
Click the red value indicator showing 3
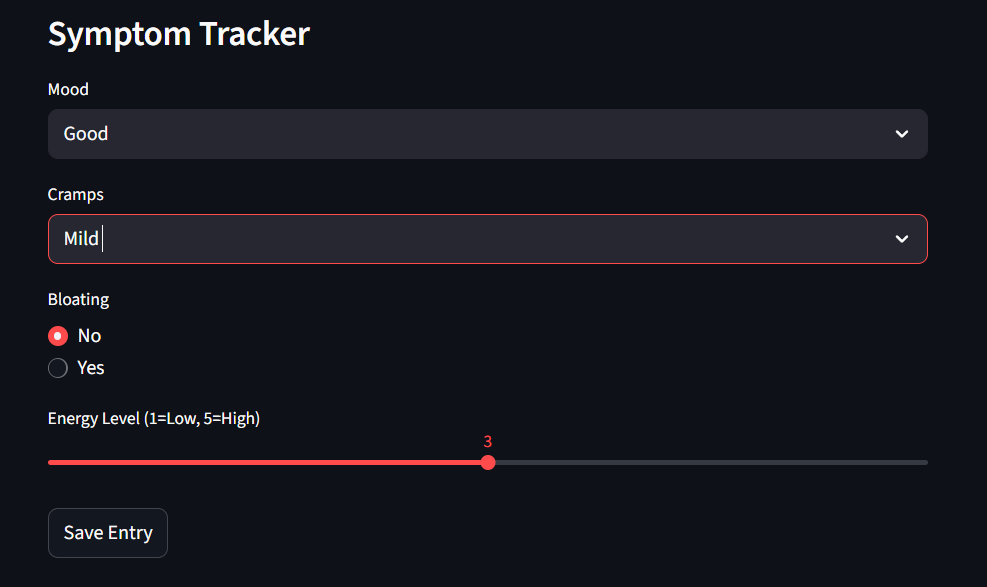(487, 441)
